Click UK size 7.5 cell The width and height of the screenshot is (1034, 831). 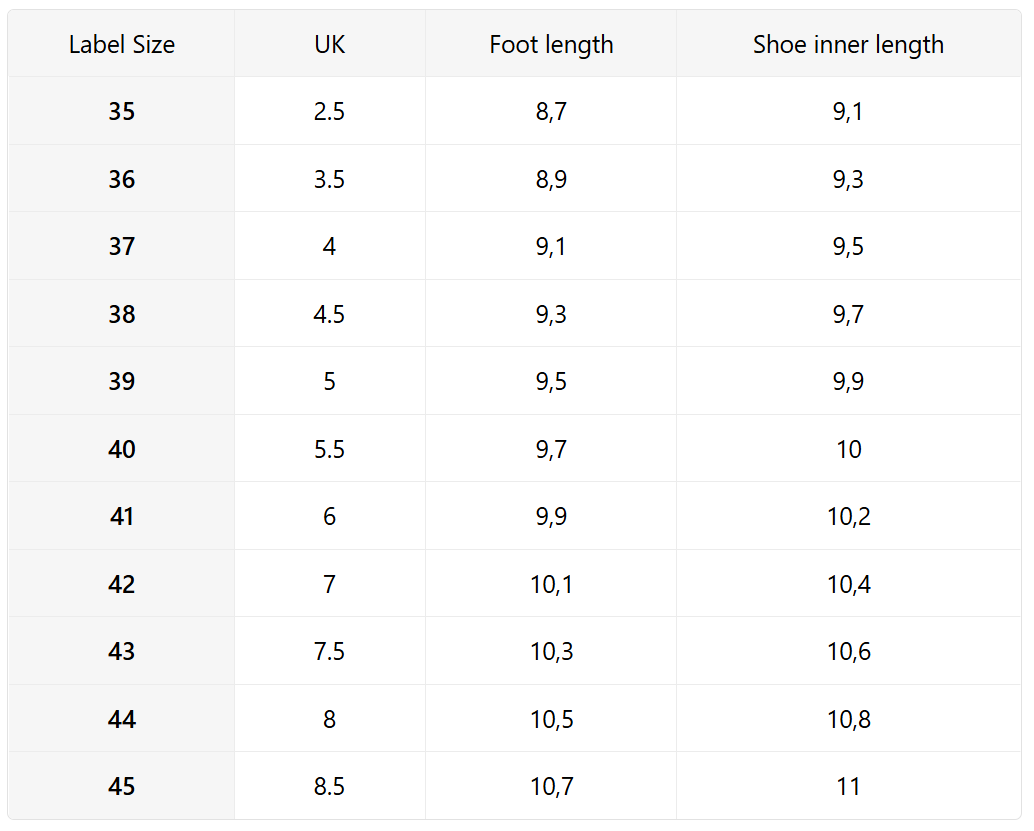[329, 652]
